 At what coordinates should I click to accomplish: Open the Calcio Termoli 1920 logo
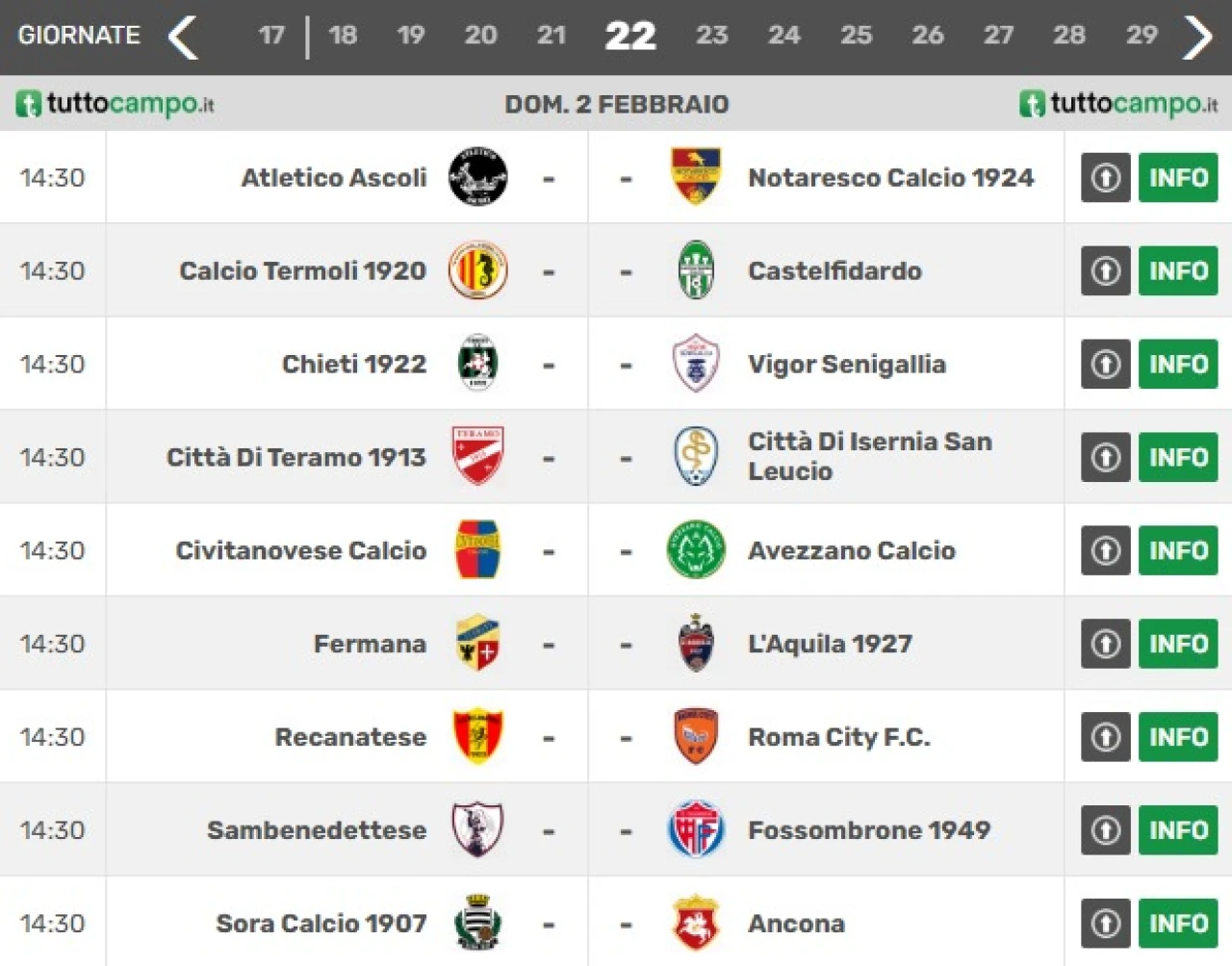478,269
